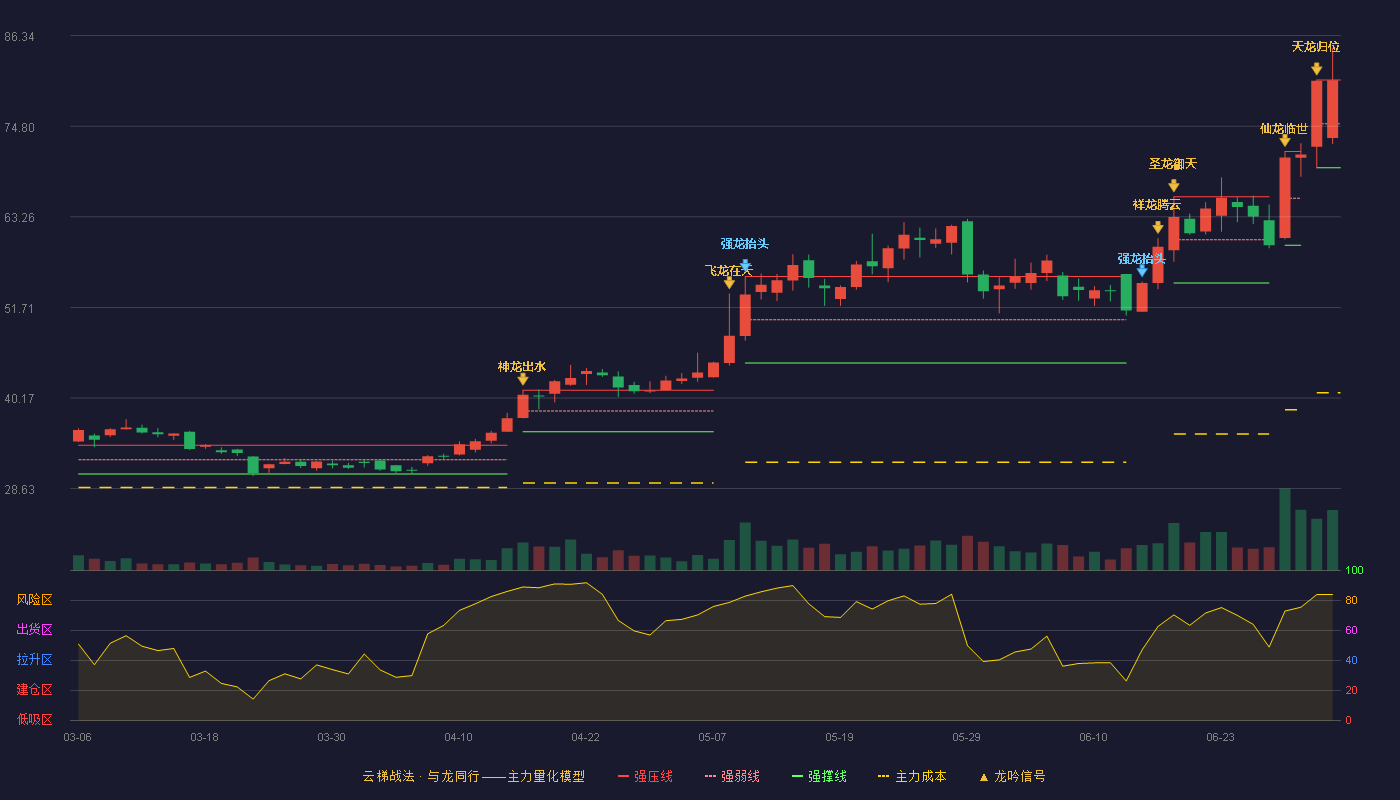The image size is (1400, 800).
Task: Select the blue 强龙抬头 arrow next to 飞龙在天
Action: pos(745,266)
